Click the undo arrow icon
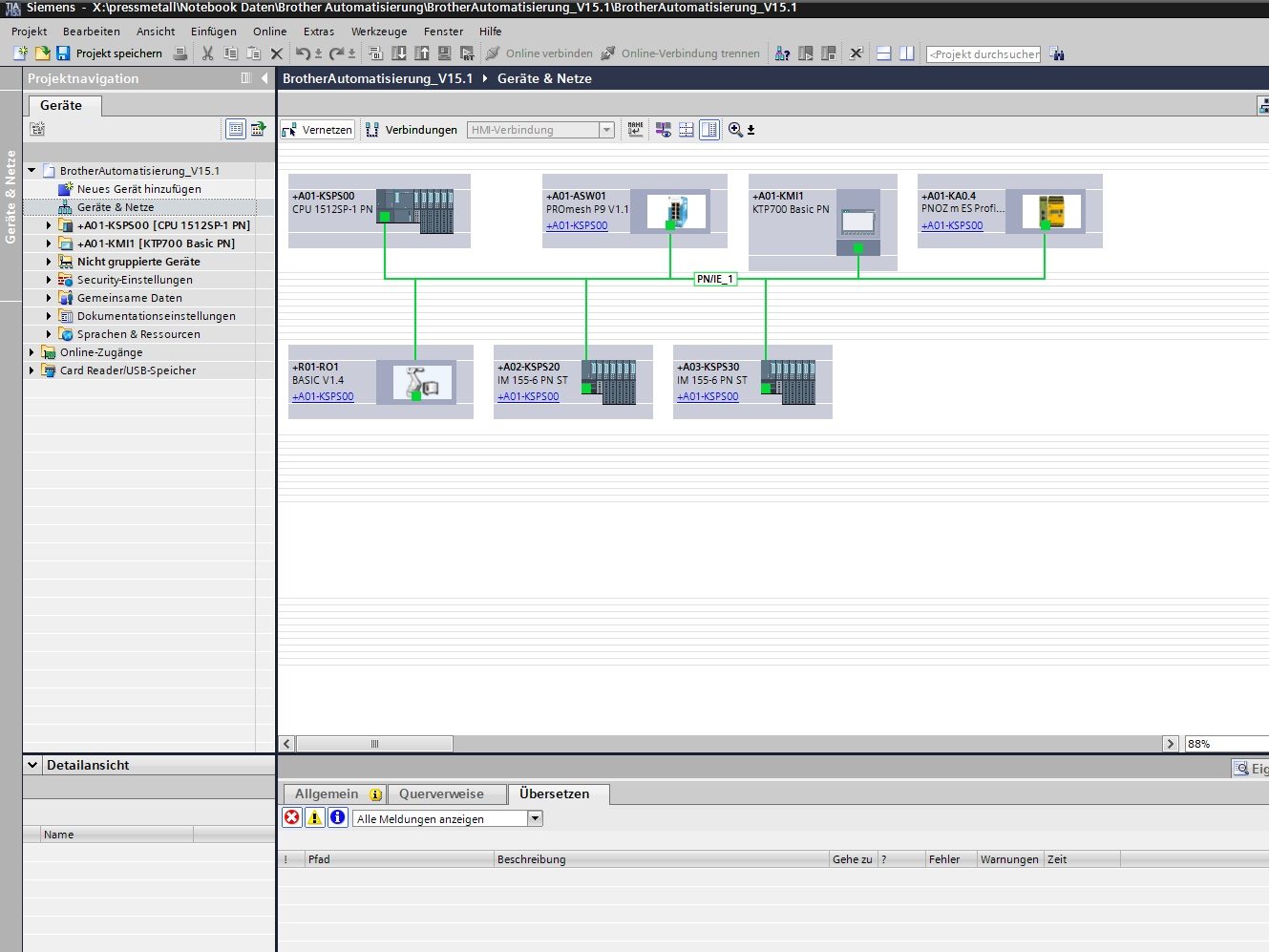 303,53
